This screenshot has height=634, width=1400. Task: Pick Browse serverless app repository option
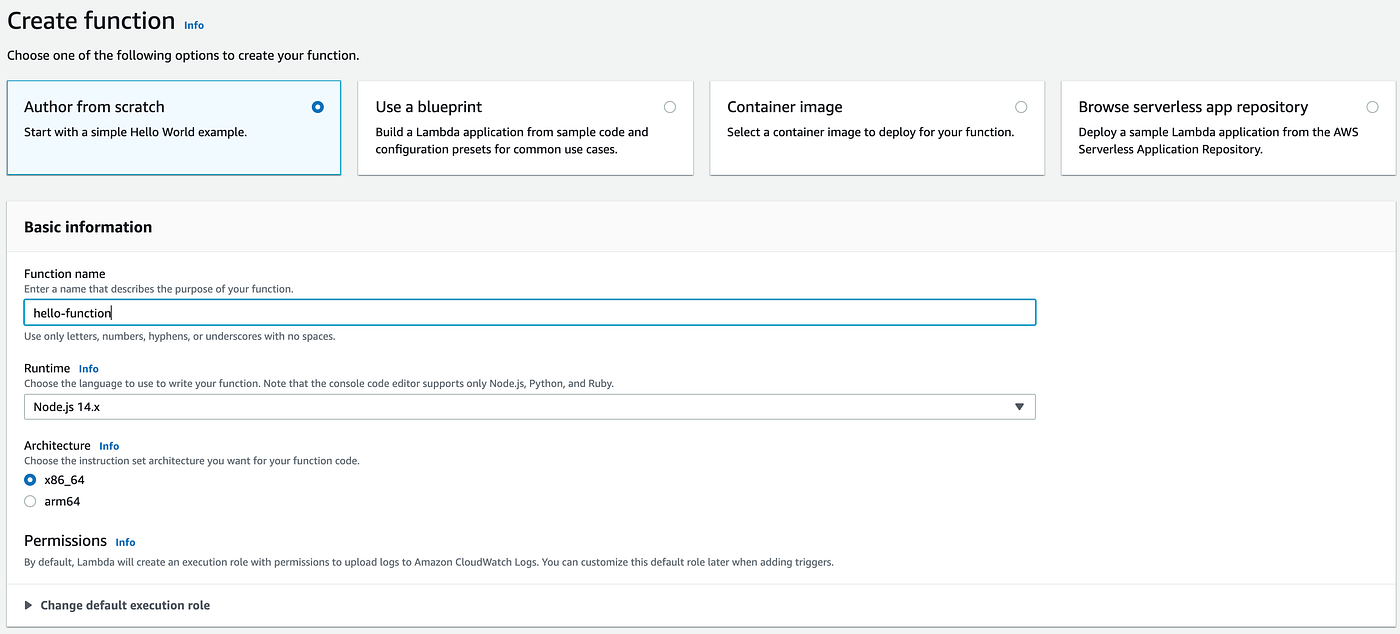[1372, 107]
